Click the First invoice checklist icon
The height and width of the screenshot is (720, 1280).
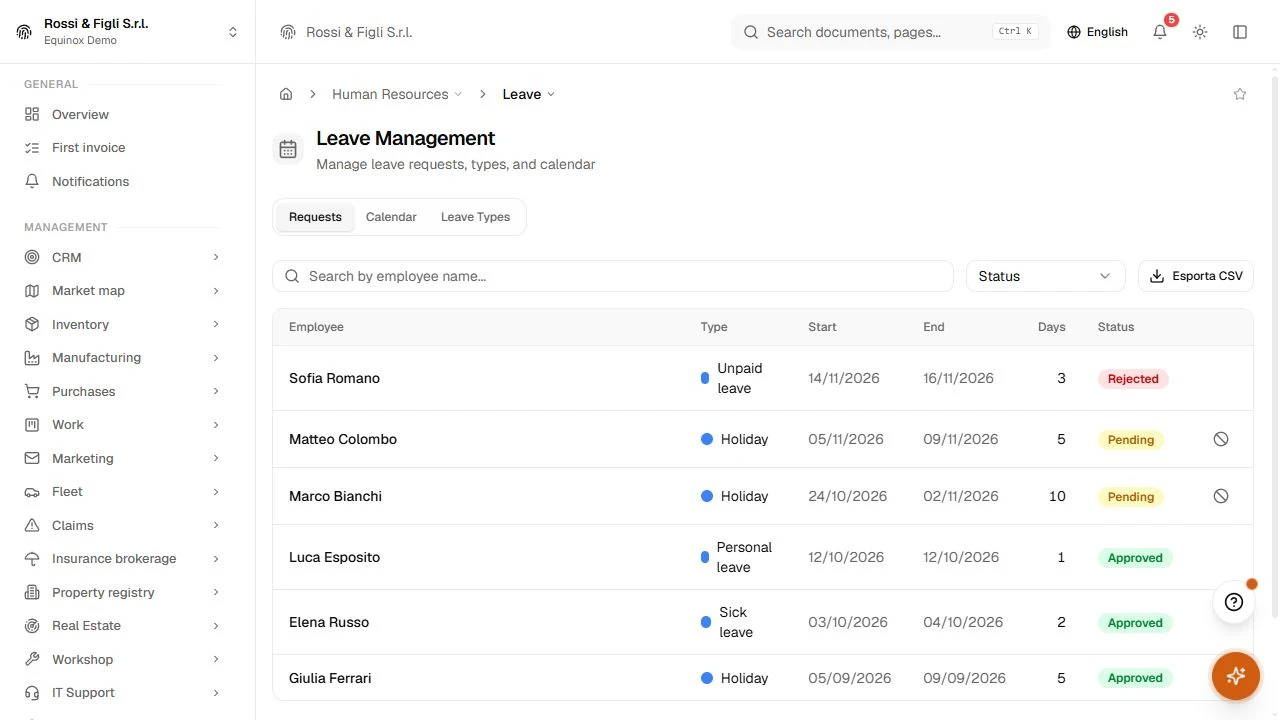32,148
